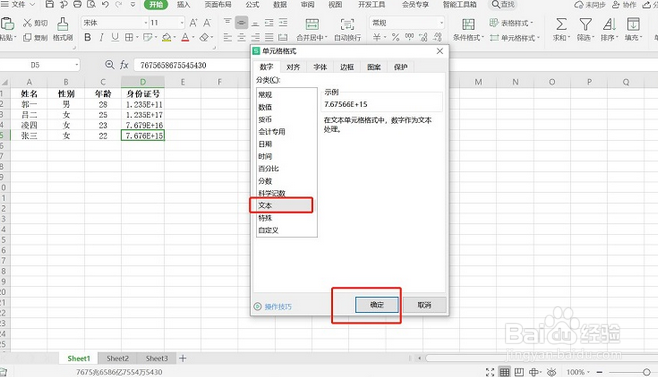Expand the Name Box dropdown showing D5
The image size is (658, 377).
coord(77,65)
